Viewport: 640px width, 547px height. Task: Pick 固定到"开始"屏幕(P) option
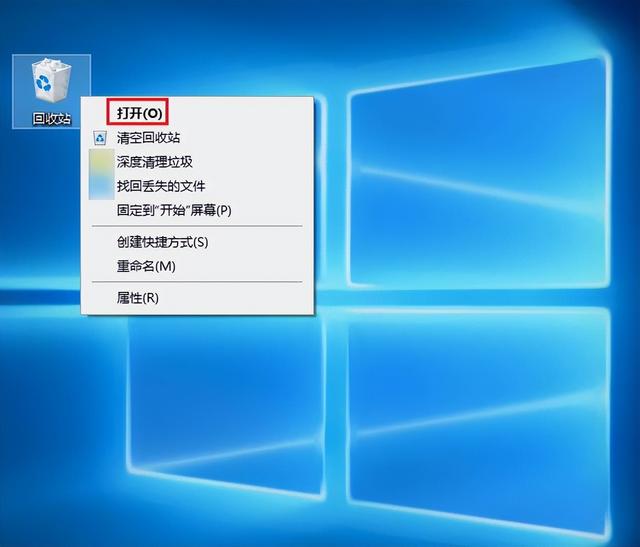(198, 210)
